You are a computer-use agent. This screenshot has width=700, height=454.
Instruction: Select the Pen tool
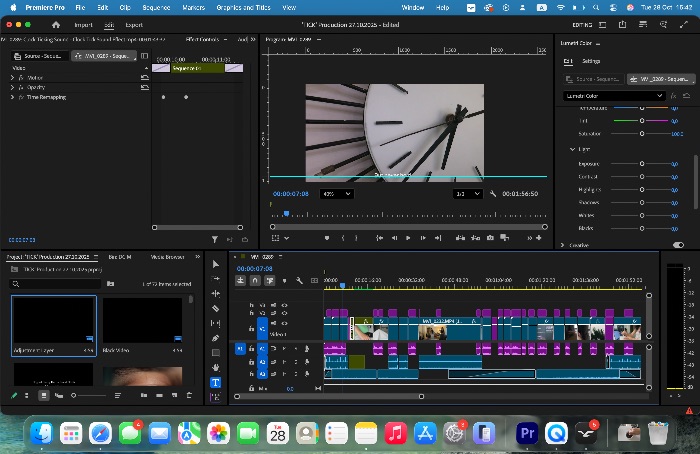216,338
